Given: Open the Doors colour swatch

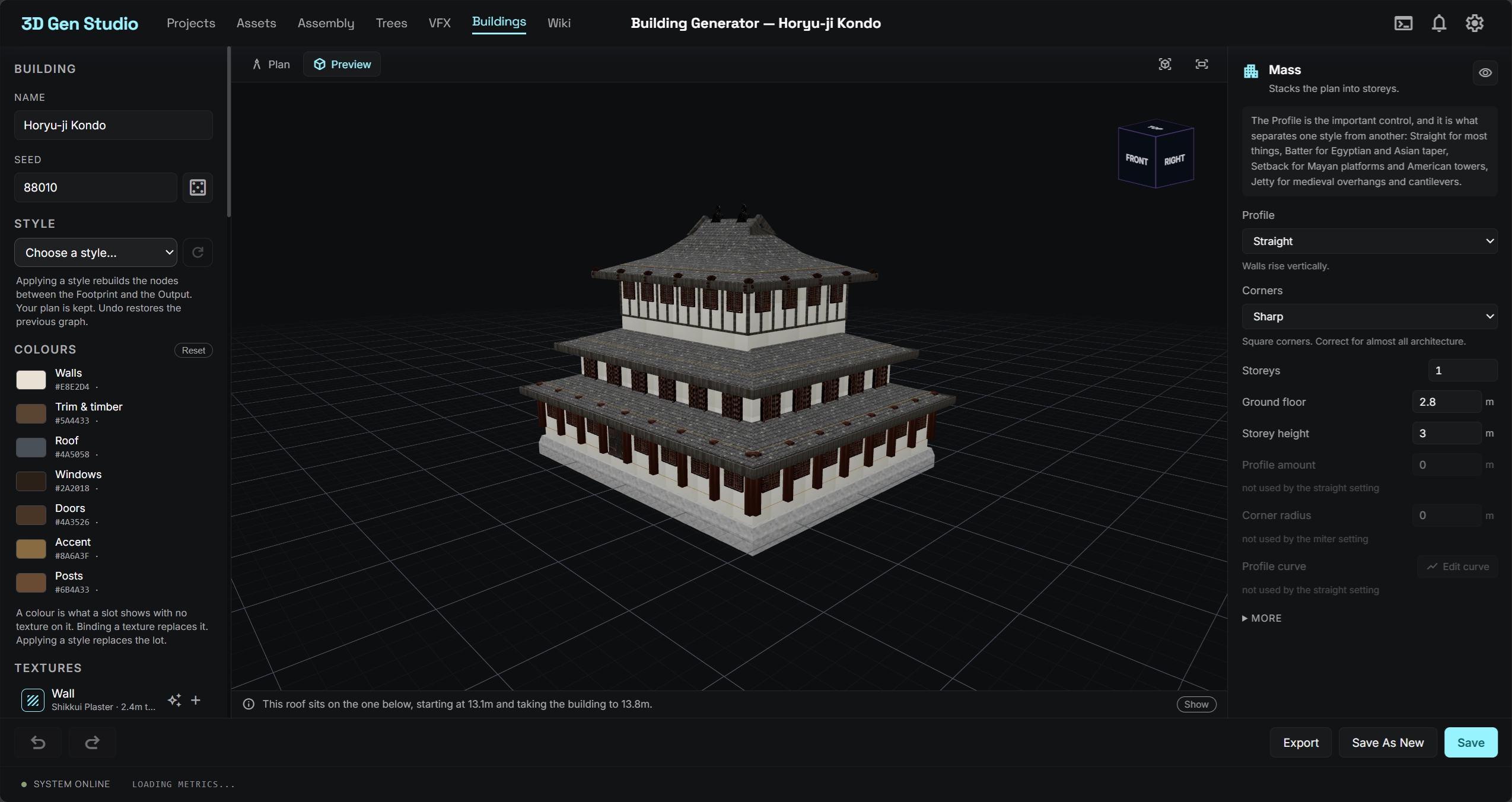Looking at the screenshot, I should 31,515.
